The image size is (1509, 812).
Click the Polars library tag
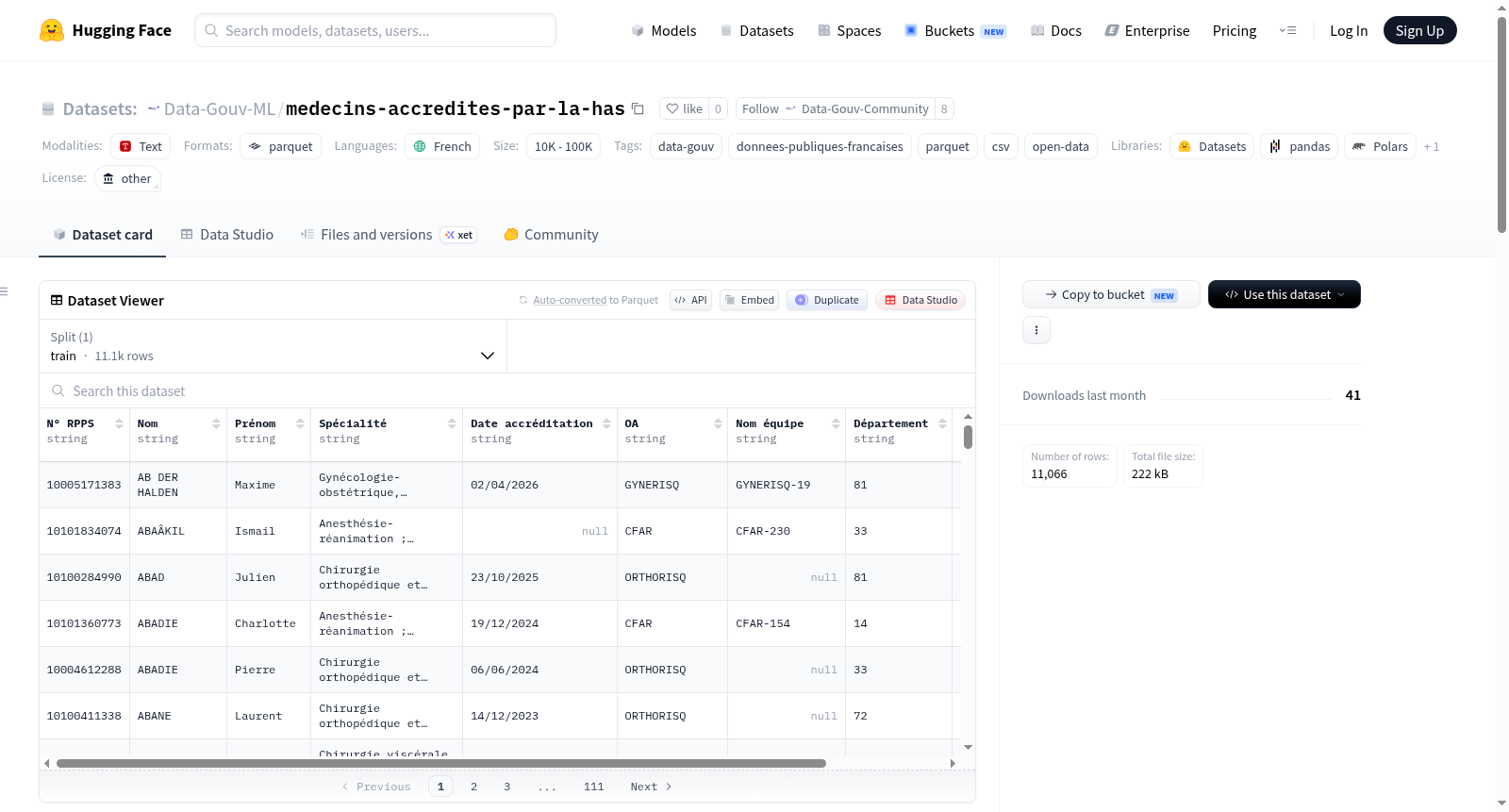click(x=1380, y=146)
